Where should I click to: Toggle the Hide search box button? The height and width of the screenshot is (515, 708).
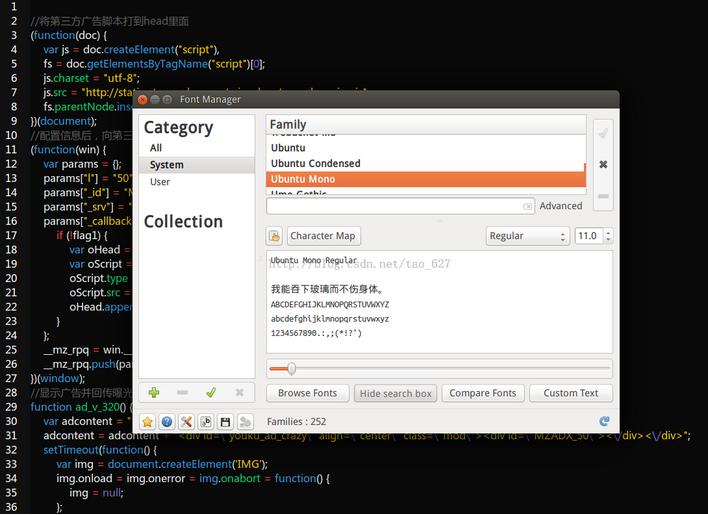tap(395, 393)
